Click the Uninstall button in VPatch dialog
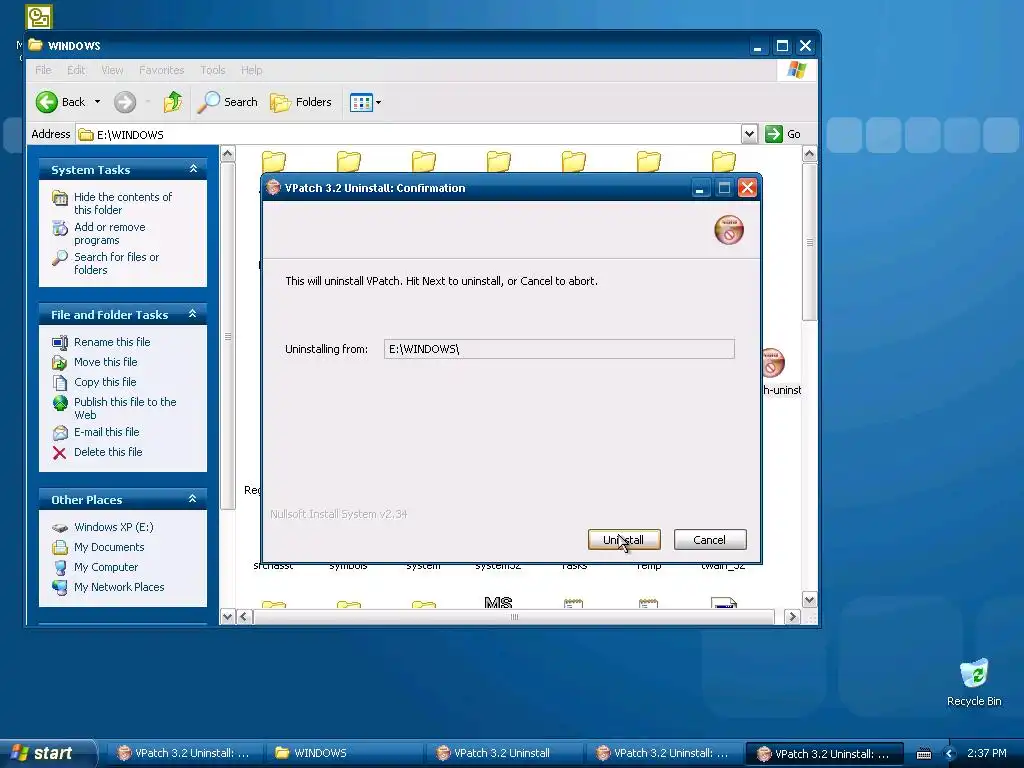Viewport: 1024px width, 768px height. [x=624, y=539]
